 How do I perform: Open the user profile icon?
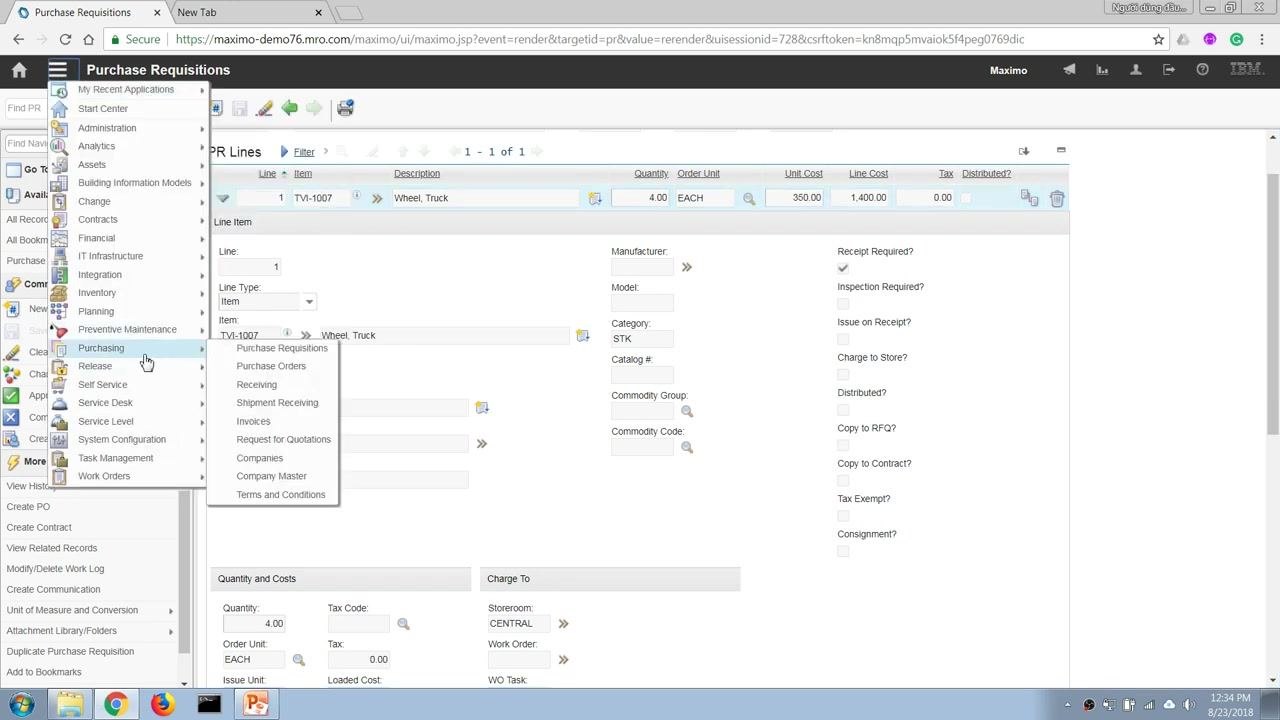[1136, 70]
